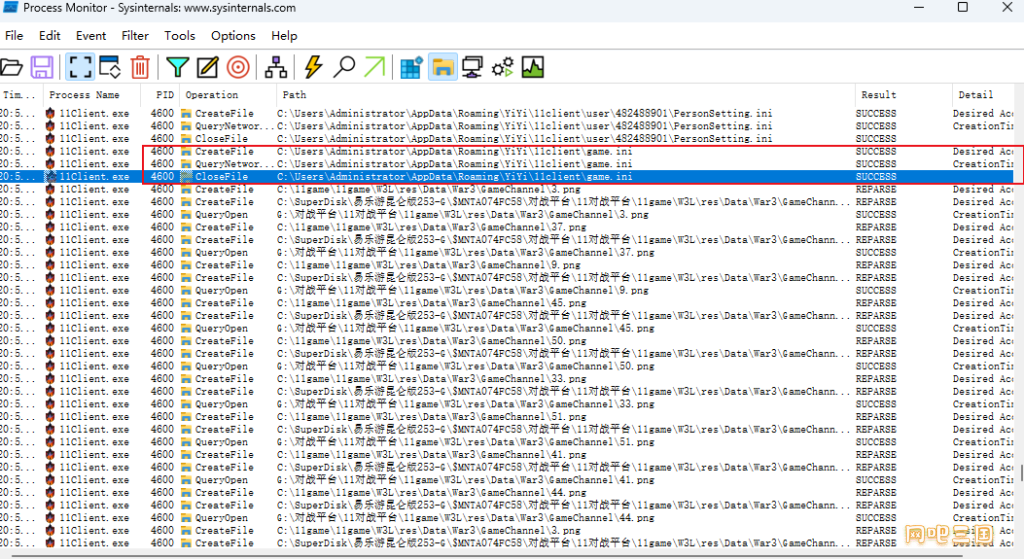The height and width of the screenshot is (559, 1024).
Task: Select the CreateFile row for game.ini
Action: [x=507, y=152]
